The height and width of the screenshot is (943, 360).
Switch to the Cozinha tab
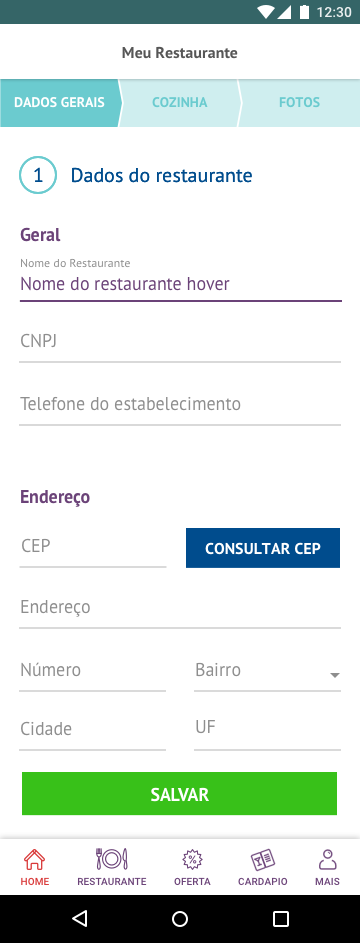point(180,102)
